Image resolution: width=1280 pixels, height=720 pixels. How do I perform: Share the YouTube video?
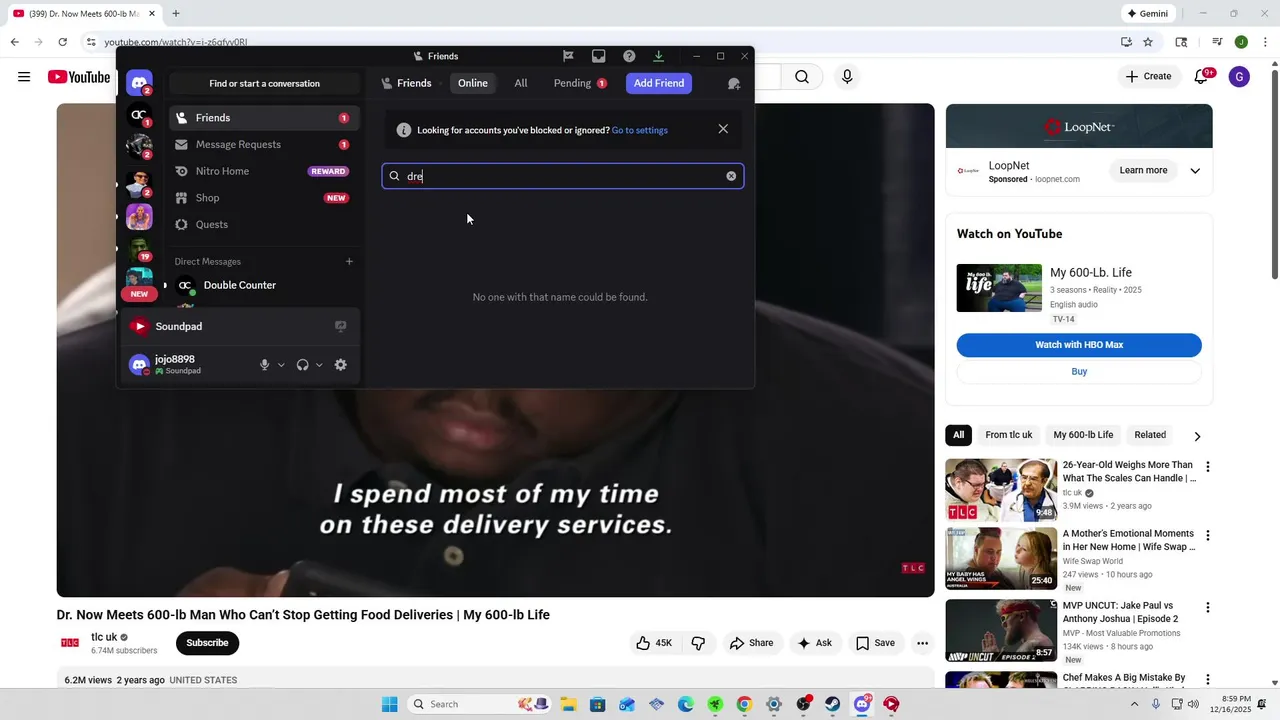[751, 643]
